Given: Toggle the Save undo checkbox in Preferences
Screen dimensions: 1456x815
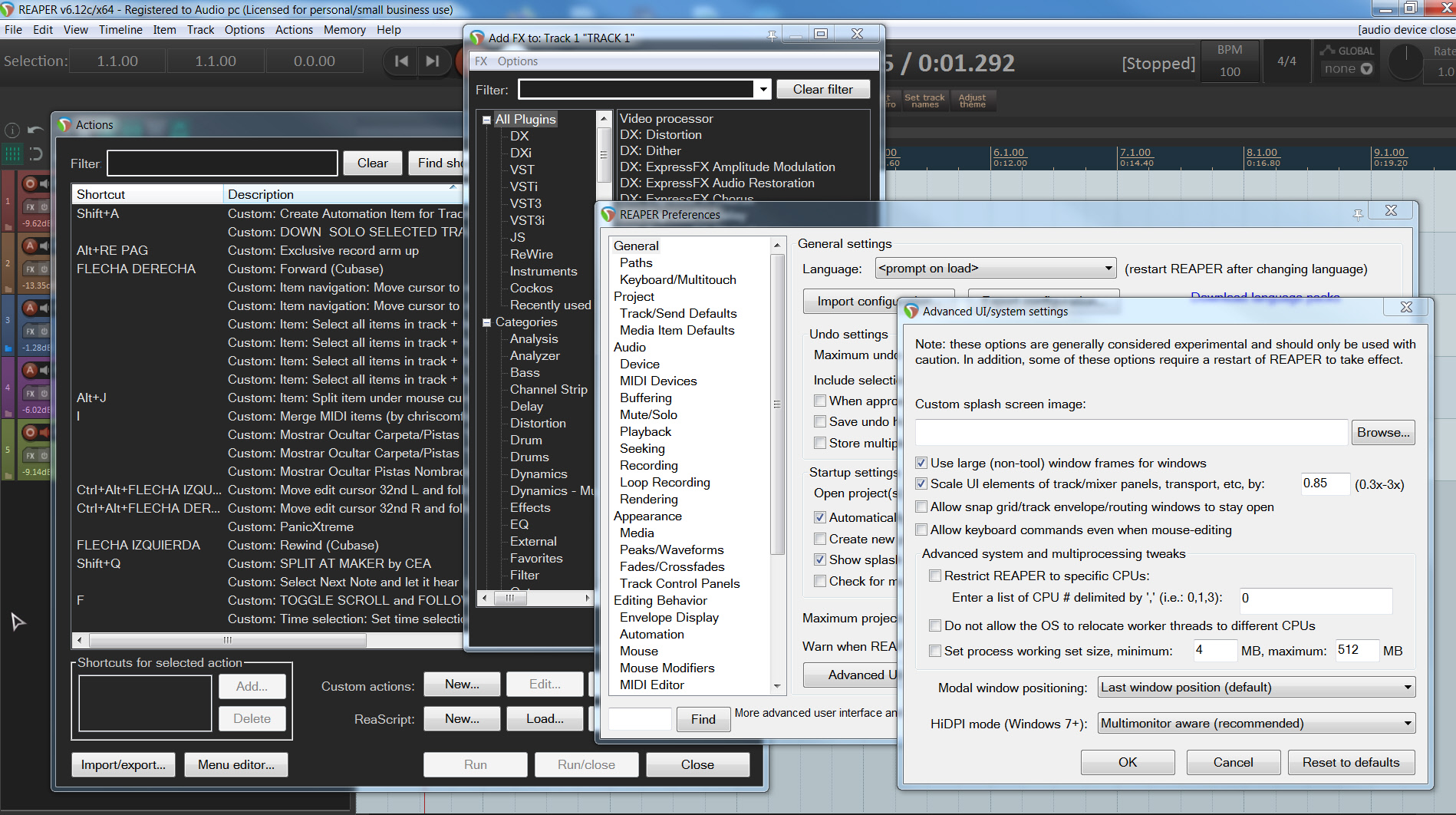Looking at the screenshot, I should coord(820,421).
